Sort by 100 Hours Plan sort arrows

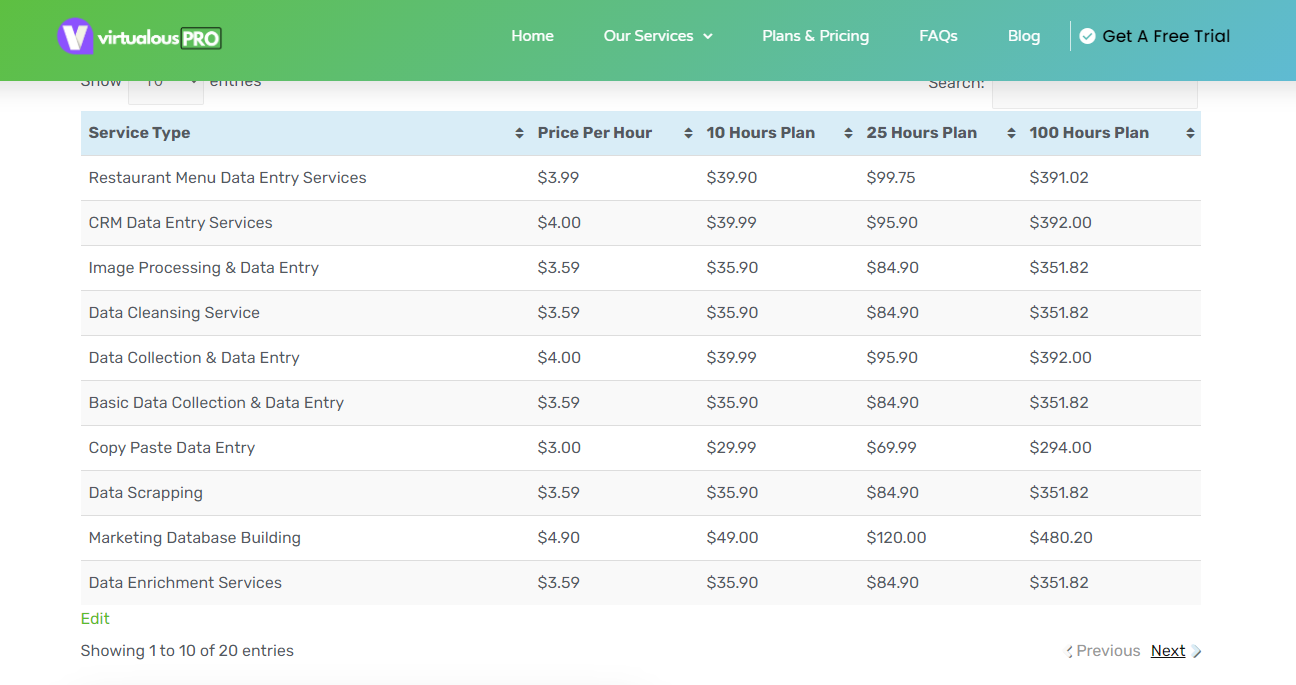[1190, 133]
